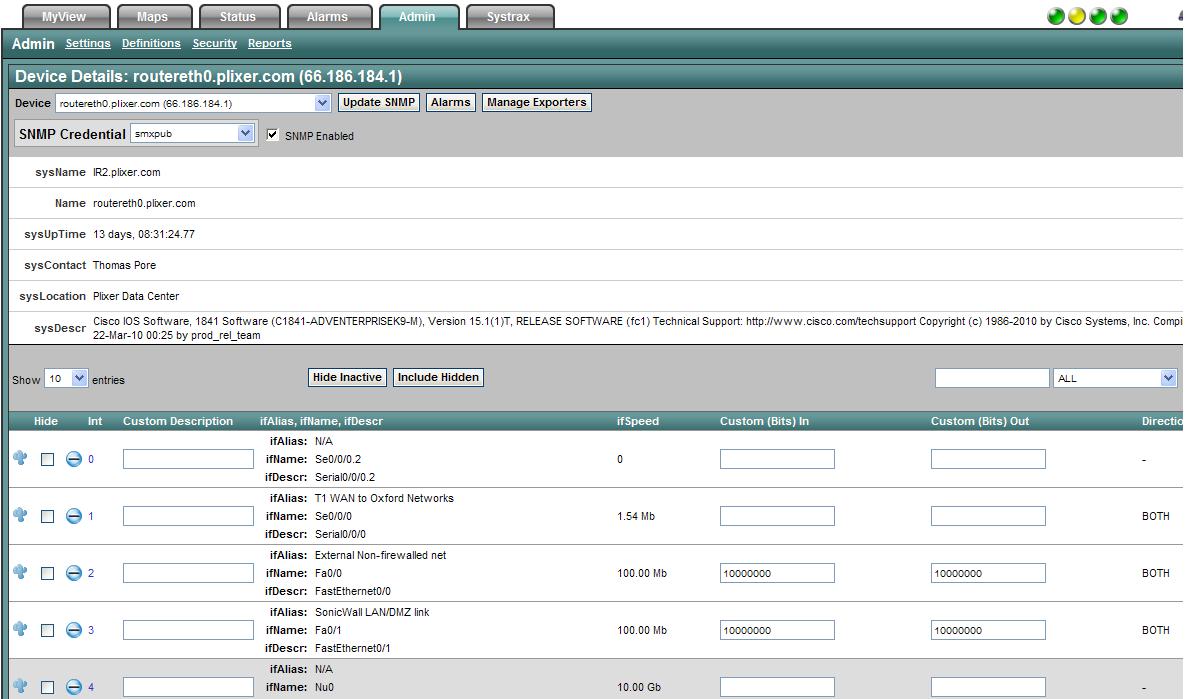
Task: Check Hide box for Se0/0/0.2 interface
Action: pos(47,459)
